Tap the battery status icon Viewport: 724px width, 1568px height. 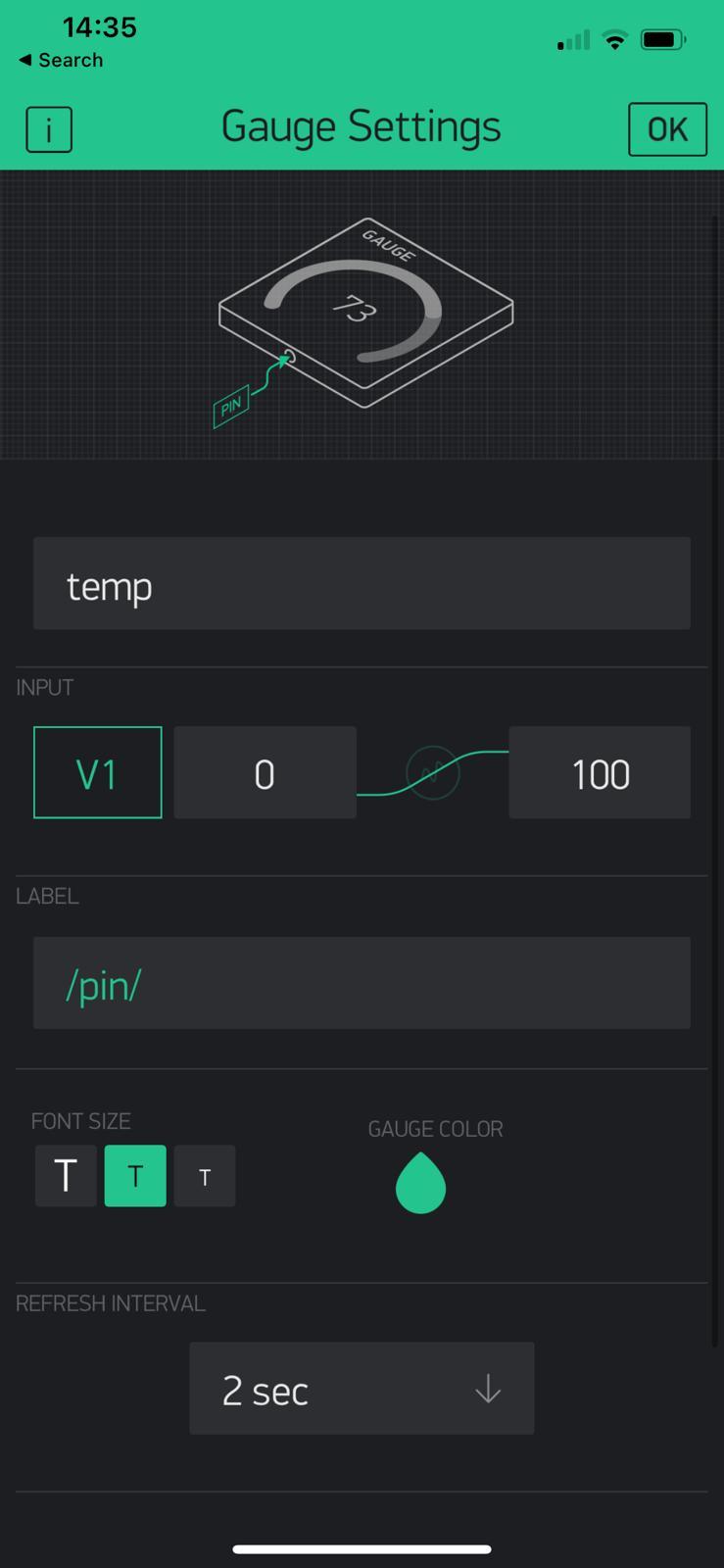[663, 40]
